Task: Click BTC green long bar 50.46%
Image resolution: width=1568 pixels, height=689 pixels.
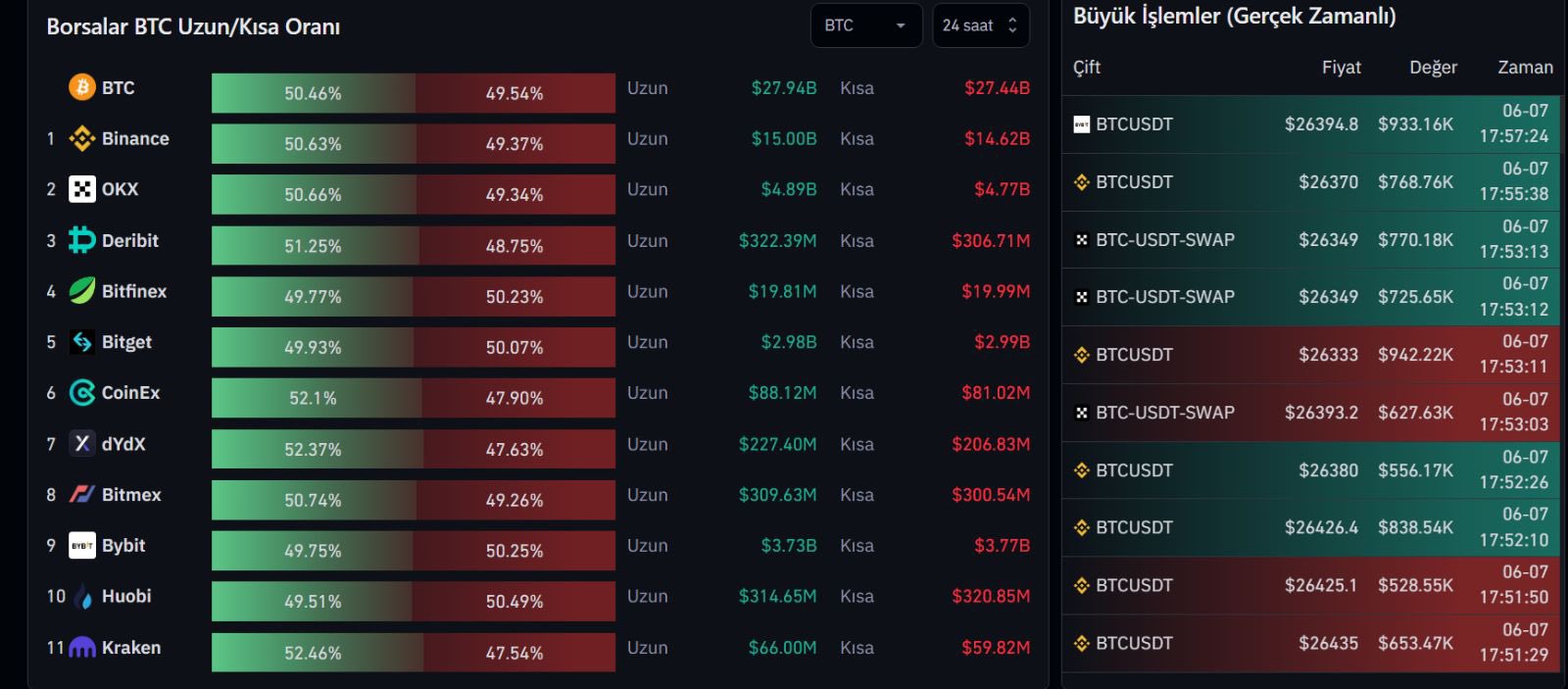Action: tap(314, 93)
